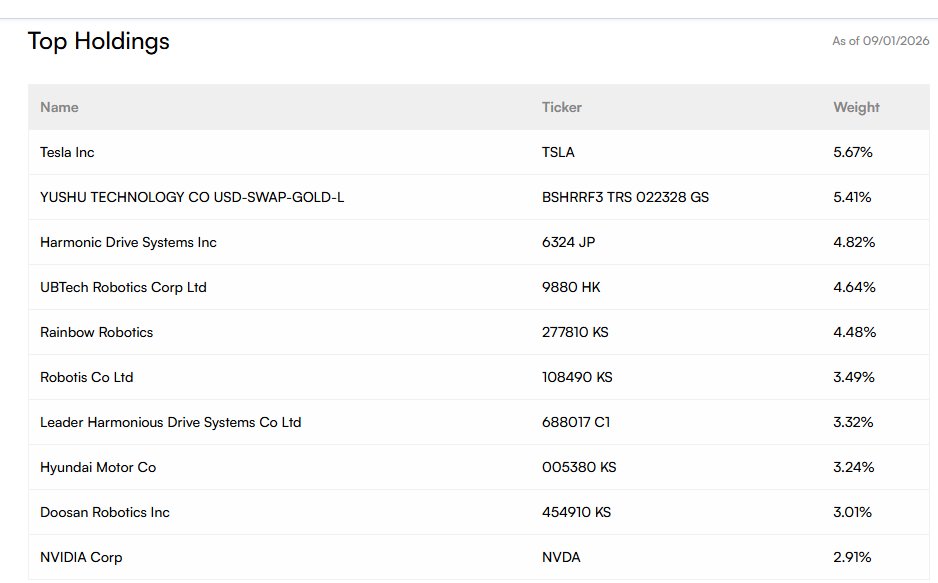
Task: Click the 454910 KS ticker
Action: (577, 512)
